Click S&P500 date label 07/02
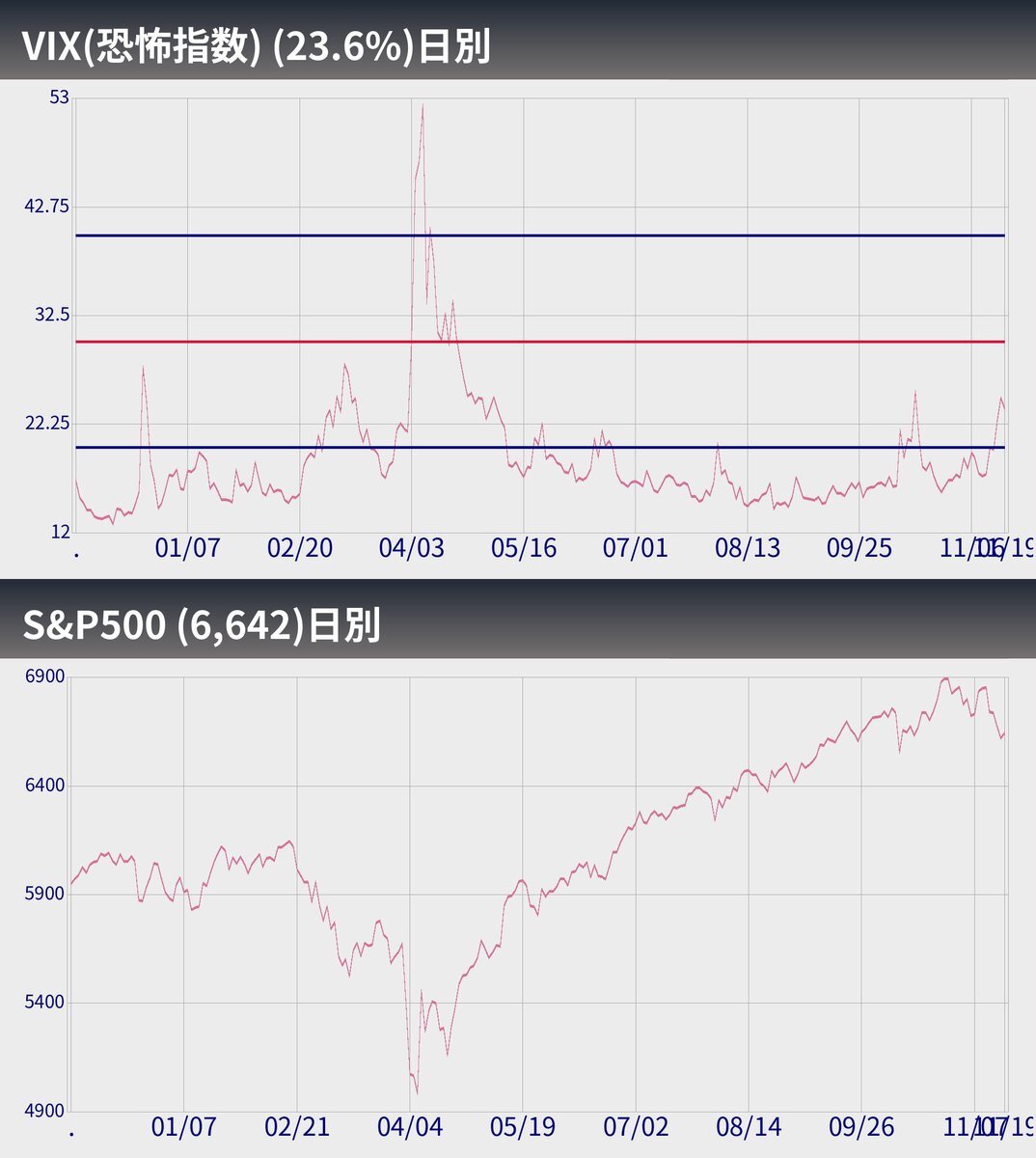The image size is (1036, 1158). pyautogui.click(x=636, y=1127)
